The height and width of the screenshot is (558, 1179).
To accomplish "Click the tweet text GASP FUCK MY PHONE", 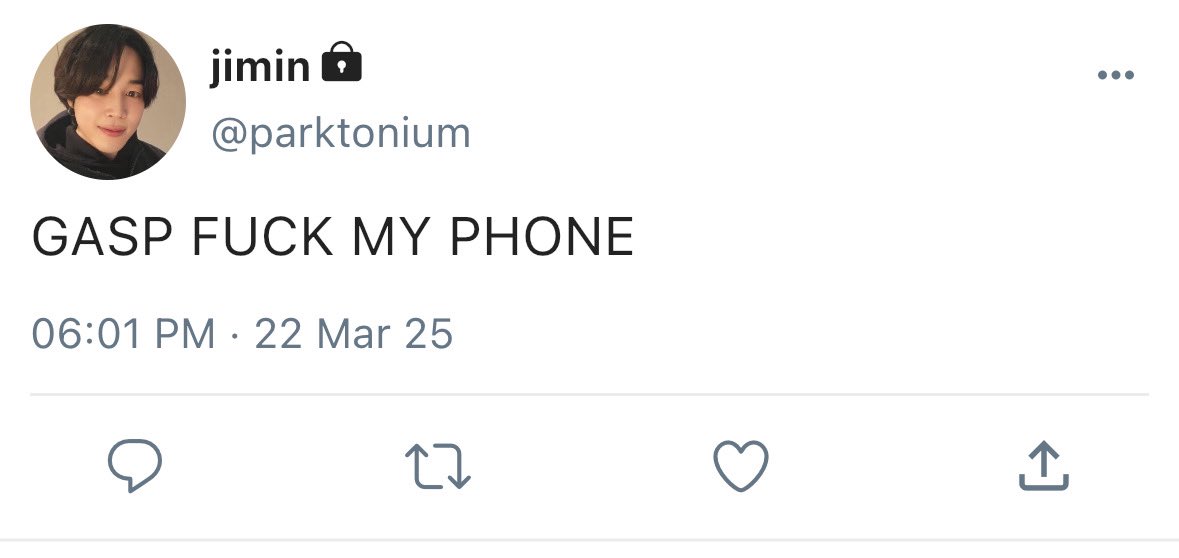I will (332, 237).
